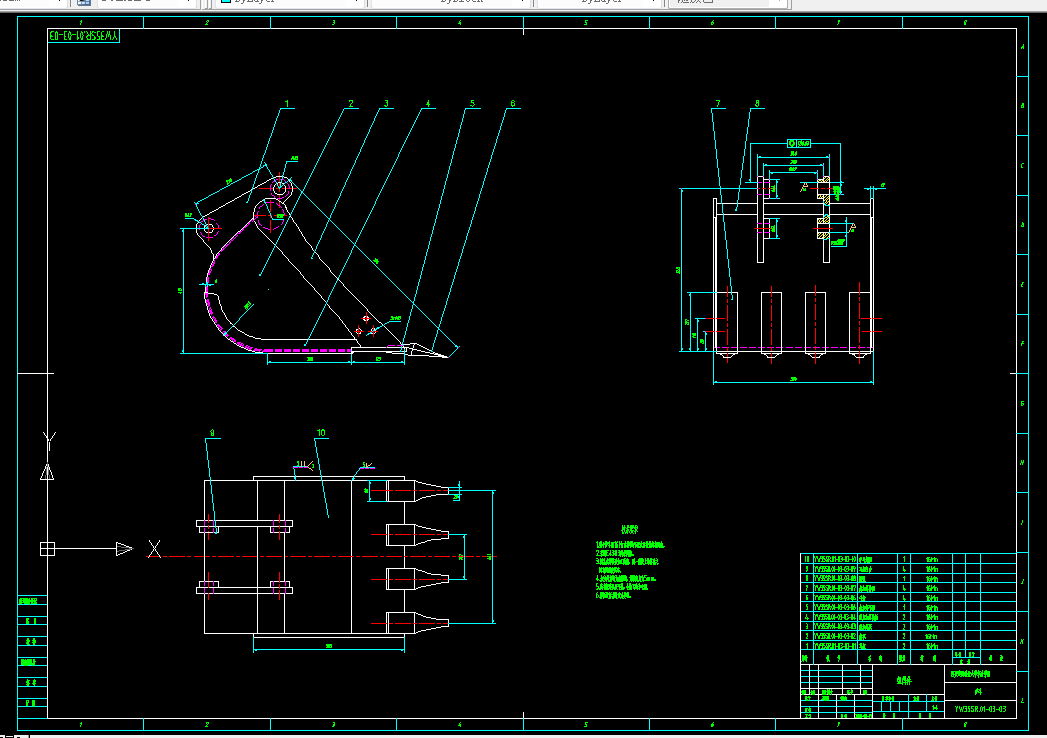Click item number 1 in parts list
The image size is (1047, 738).
[x=807, y=646]
